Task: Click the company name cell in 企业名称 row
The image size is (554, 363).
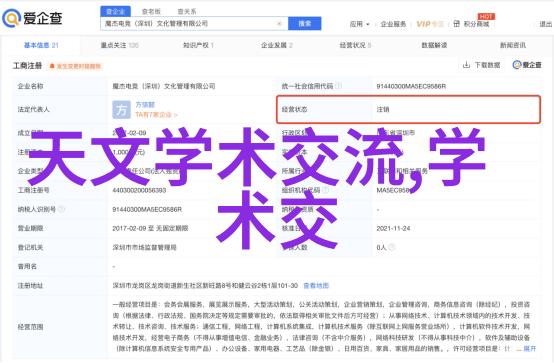Action: coord(164,86)
